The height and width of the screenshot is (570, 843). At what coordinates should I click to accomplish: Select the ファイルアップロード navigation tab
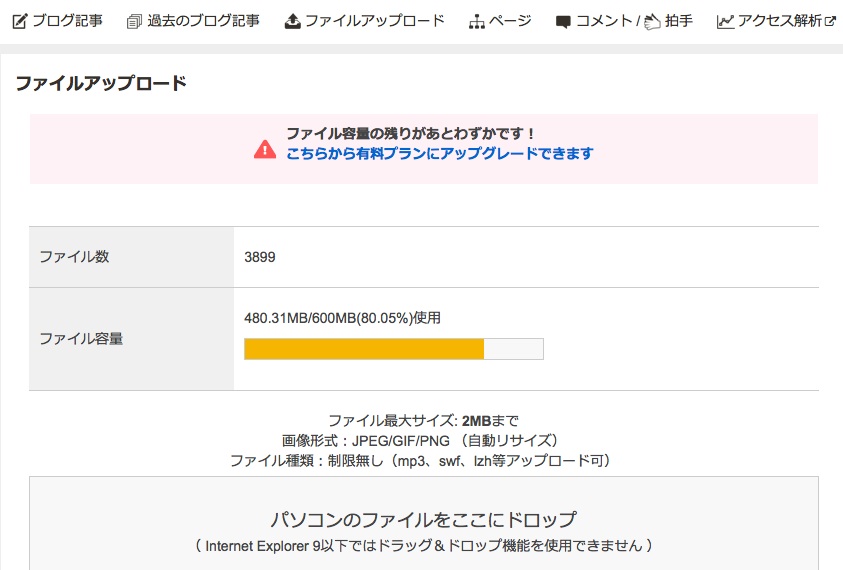pyautogui.click(x=374, y=21)
